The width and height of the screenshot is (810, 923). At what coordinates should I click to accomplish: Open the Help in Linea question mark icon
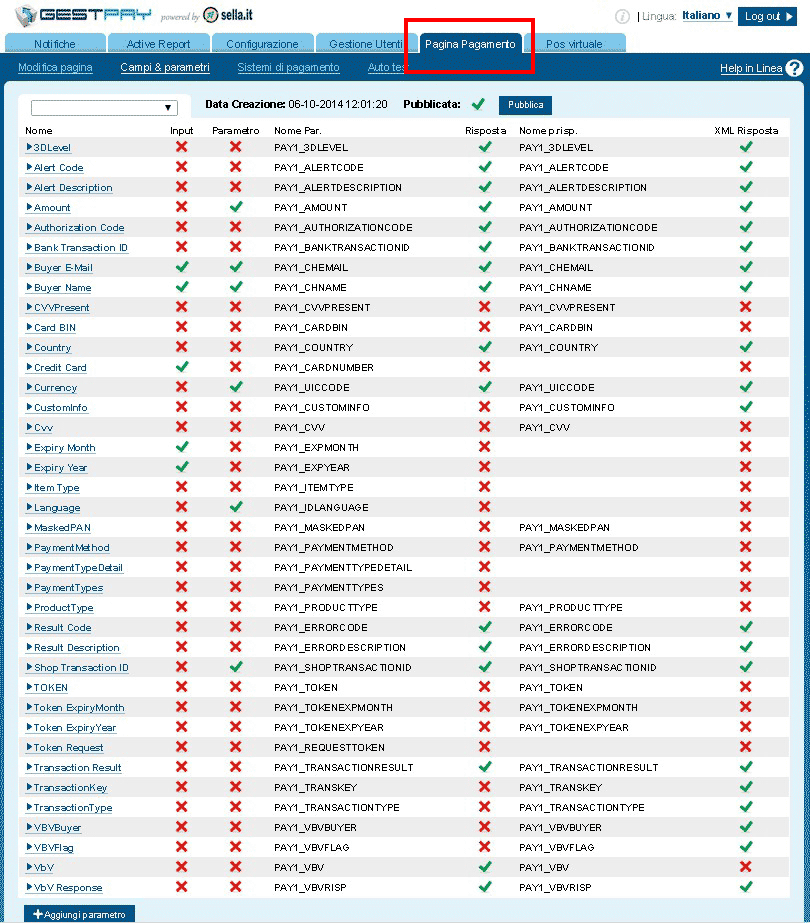(x=794, y=68)
